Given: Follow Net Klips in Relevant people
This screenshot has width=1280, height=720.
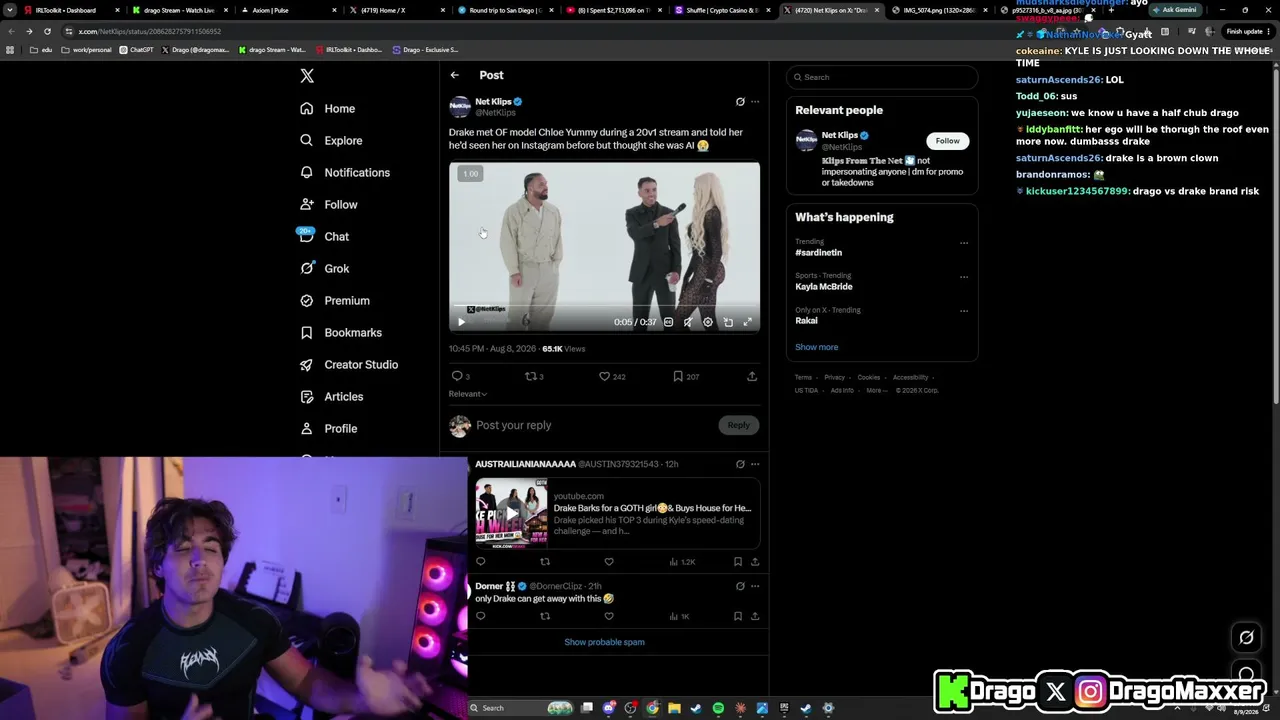Looking at the screenshot, I should click(x=947, y=141).
